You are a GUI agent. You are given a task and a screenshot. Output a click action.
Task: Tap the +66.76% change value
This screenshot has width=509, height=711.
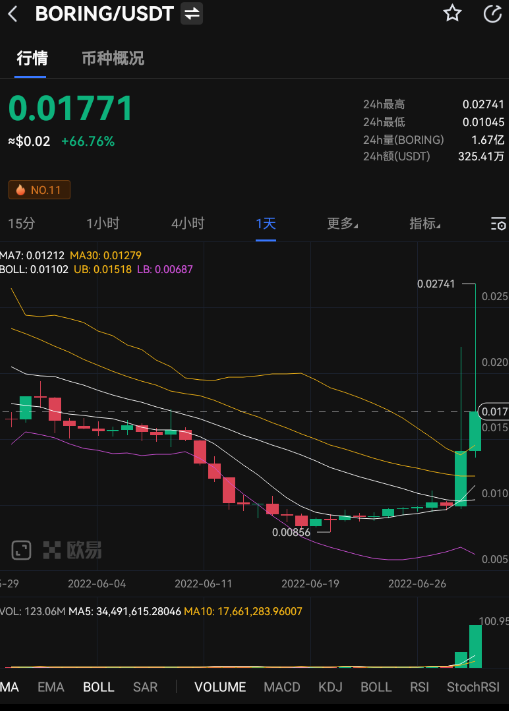[x=88, y=141]
